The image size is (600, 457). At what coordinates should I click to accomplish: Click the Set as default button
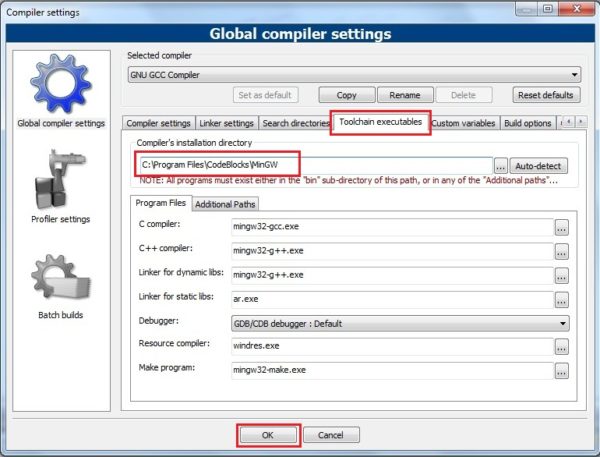point(265,95)
